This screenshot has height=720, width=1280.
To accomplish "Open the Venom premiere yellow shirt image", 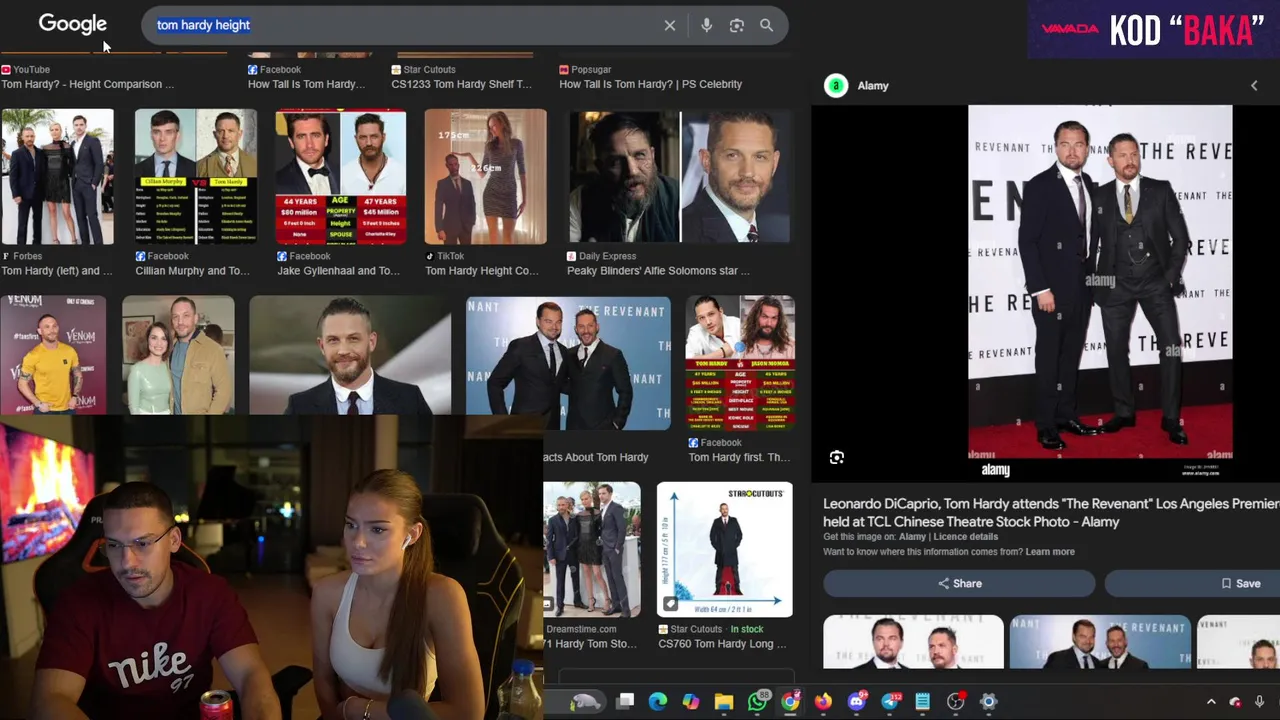I will (x=53, y=355).
